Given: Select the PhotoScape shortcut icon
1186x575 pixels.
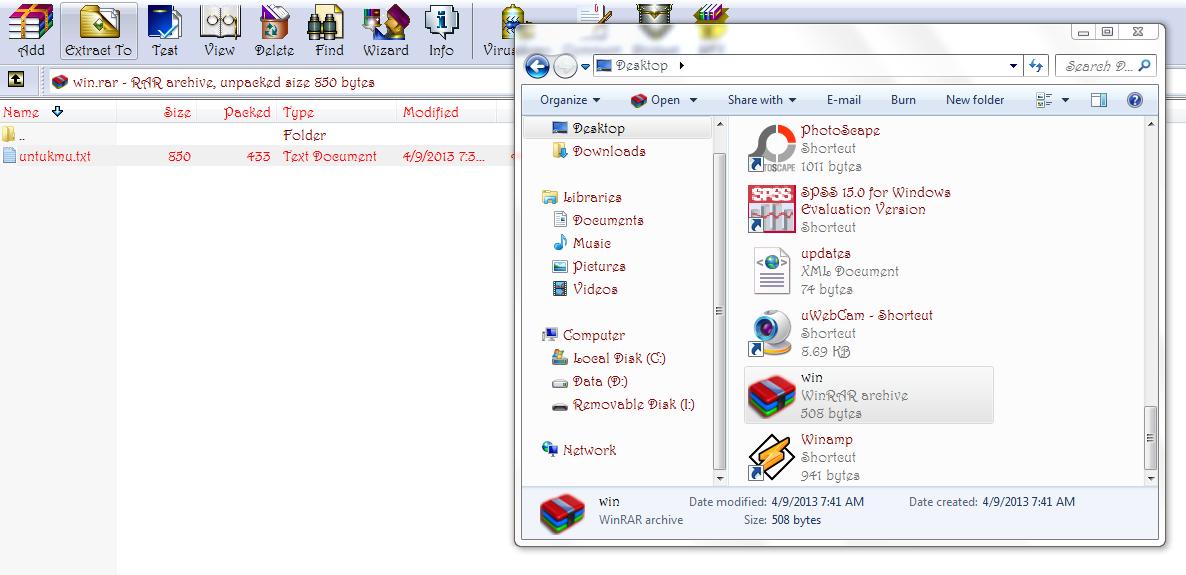Looking at the screenshot, I should tap(771, 148).
